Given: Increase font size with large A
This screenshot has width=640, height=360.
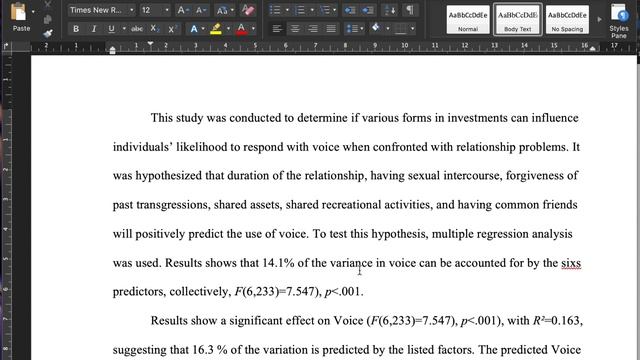Looking at the screenshot, I should pyautogui.click(x=182, y=10).
